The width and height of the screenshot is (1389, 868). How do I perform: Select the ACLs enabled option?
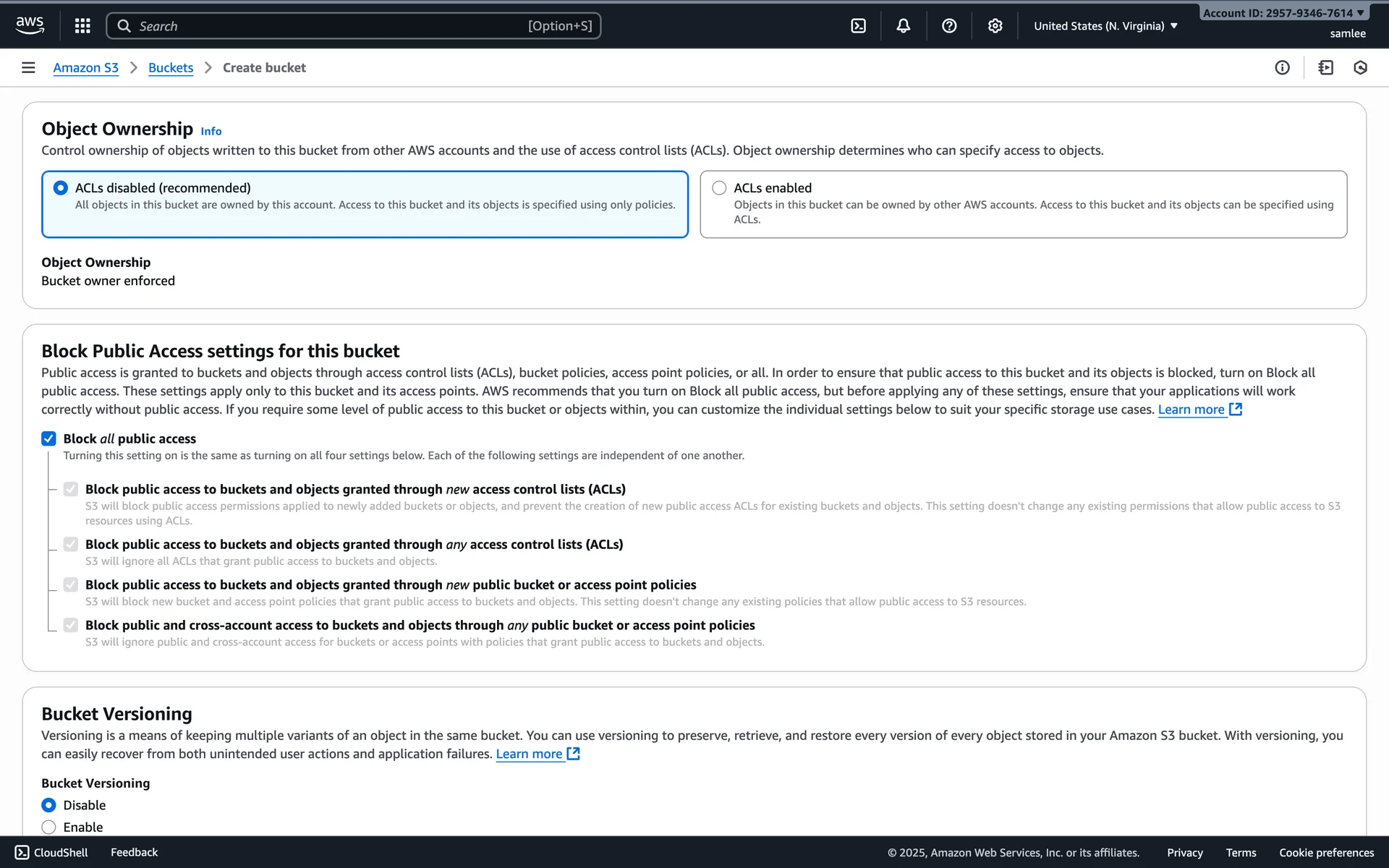click(x=719, y=188)
